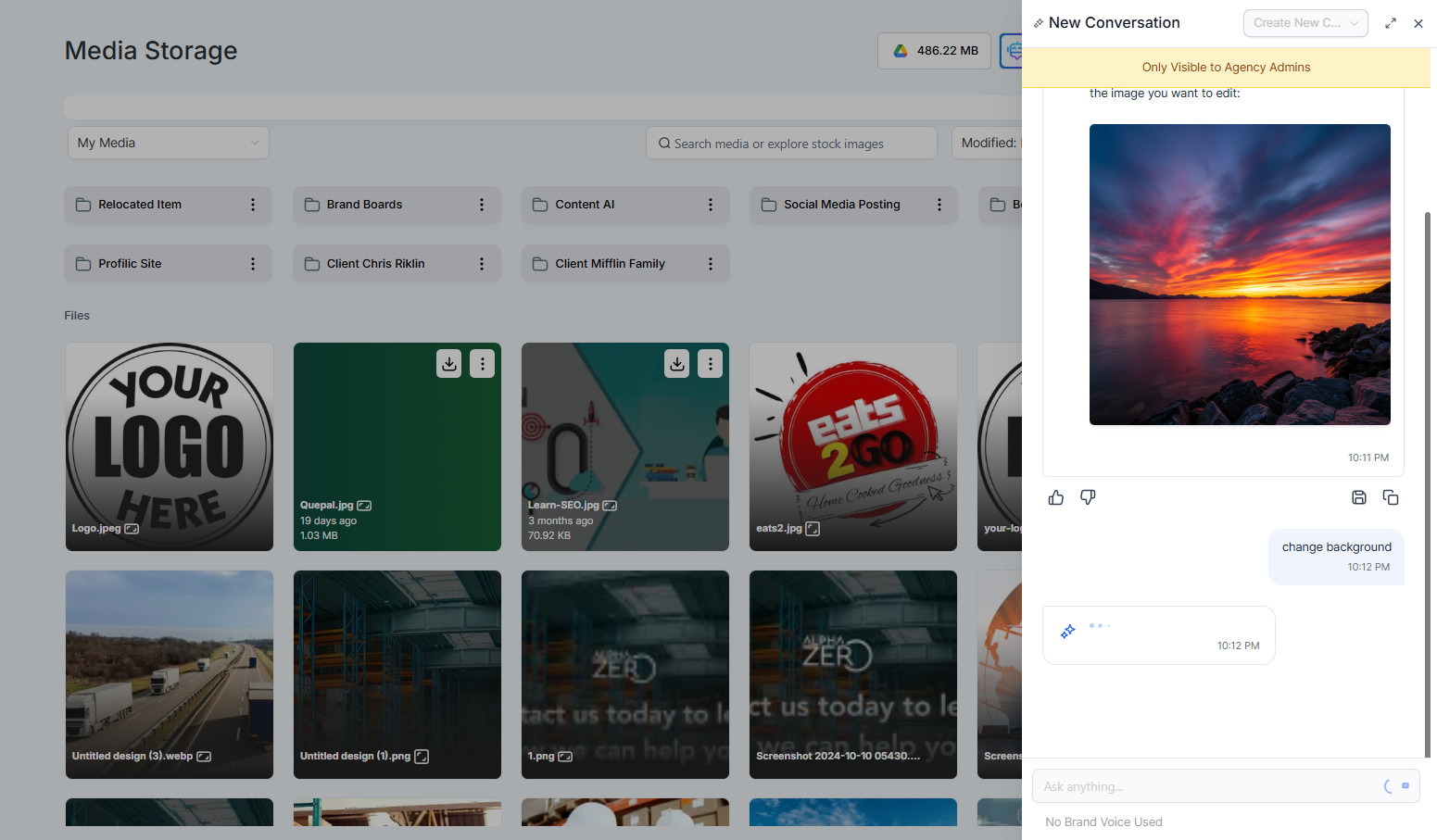Open the Relocated Item folder
Viewport: 1437px width, 840px height.
(x=168, y=205)
